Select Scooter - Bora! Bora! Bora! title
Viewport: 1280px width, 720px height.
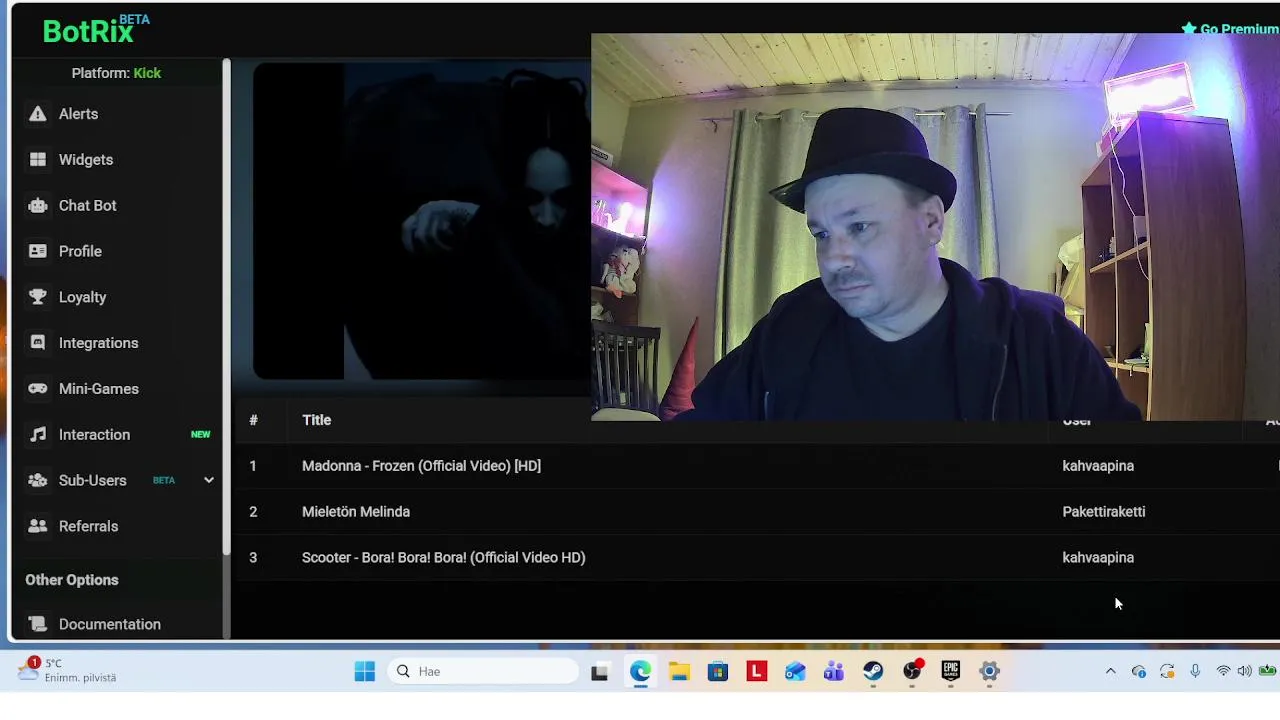click(443, 558)
